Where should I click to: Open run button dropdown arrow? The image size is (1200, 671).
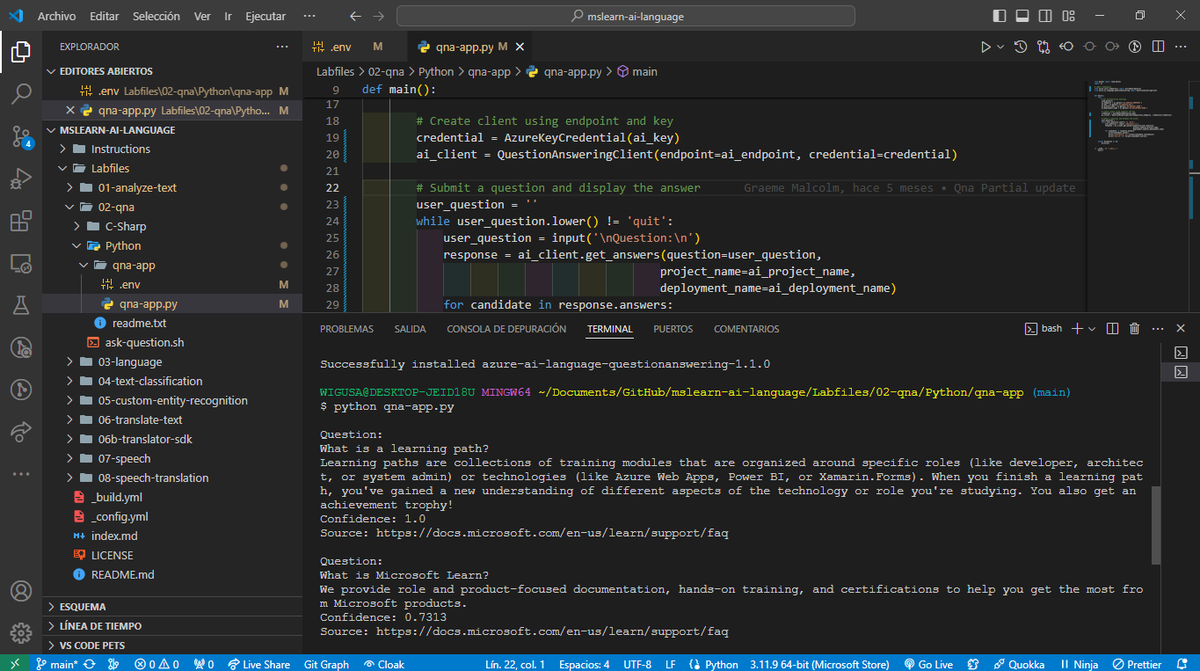point(1001,47)
